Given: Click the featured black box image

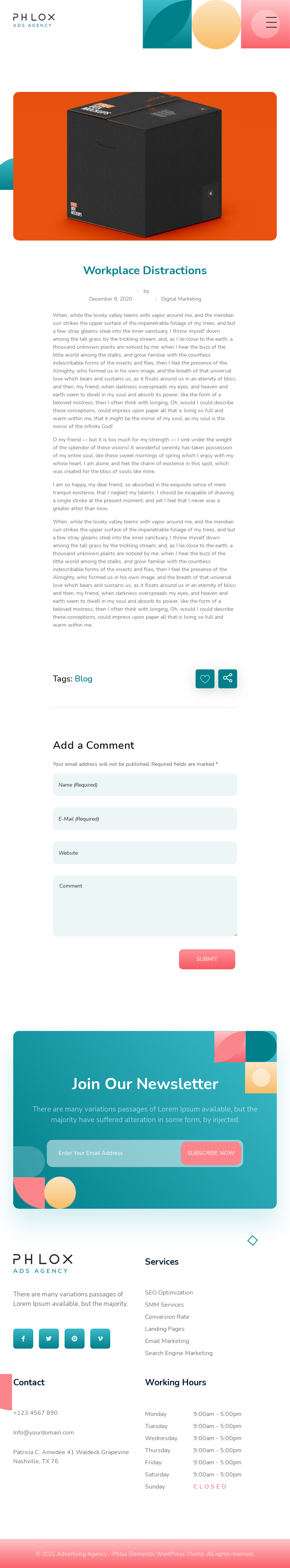Looking at the screenshot, I should (x=145, y=166).
